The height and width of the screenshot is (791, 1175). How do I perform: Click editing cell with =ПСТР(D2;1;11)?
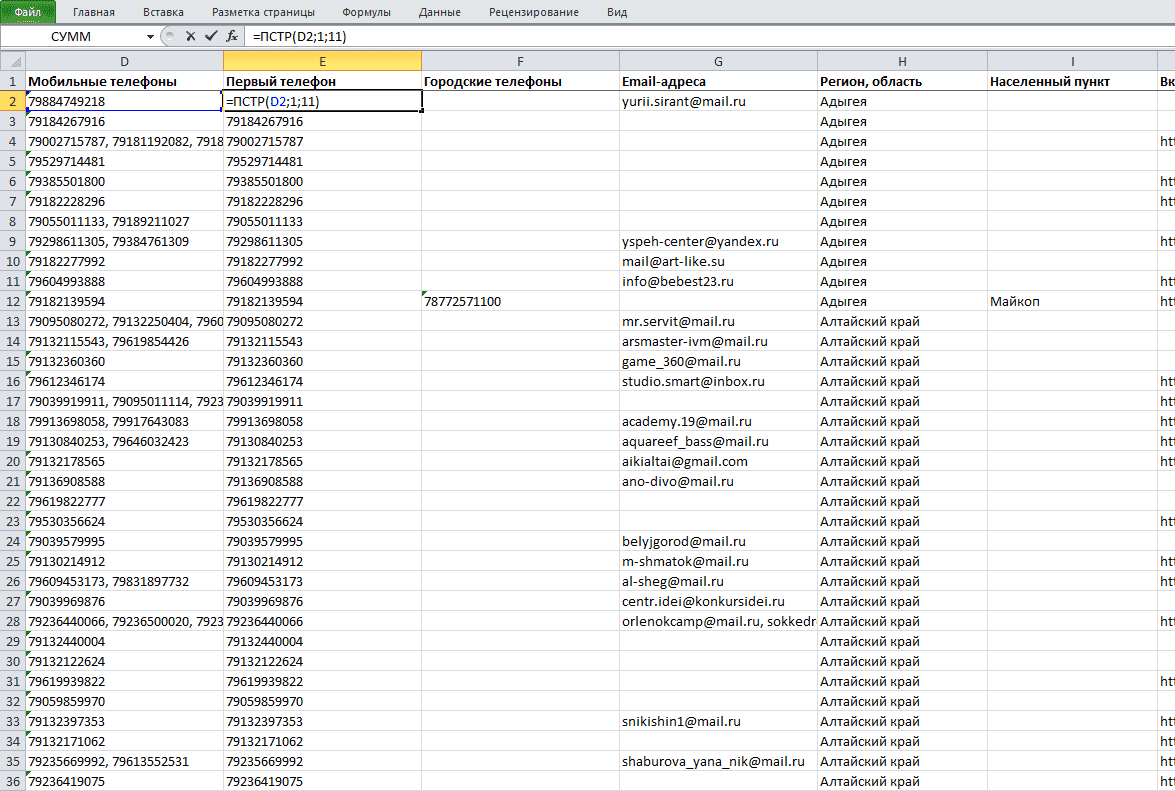pyautogui.click(x=322, y=101)
